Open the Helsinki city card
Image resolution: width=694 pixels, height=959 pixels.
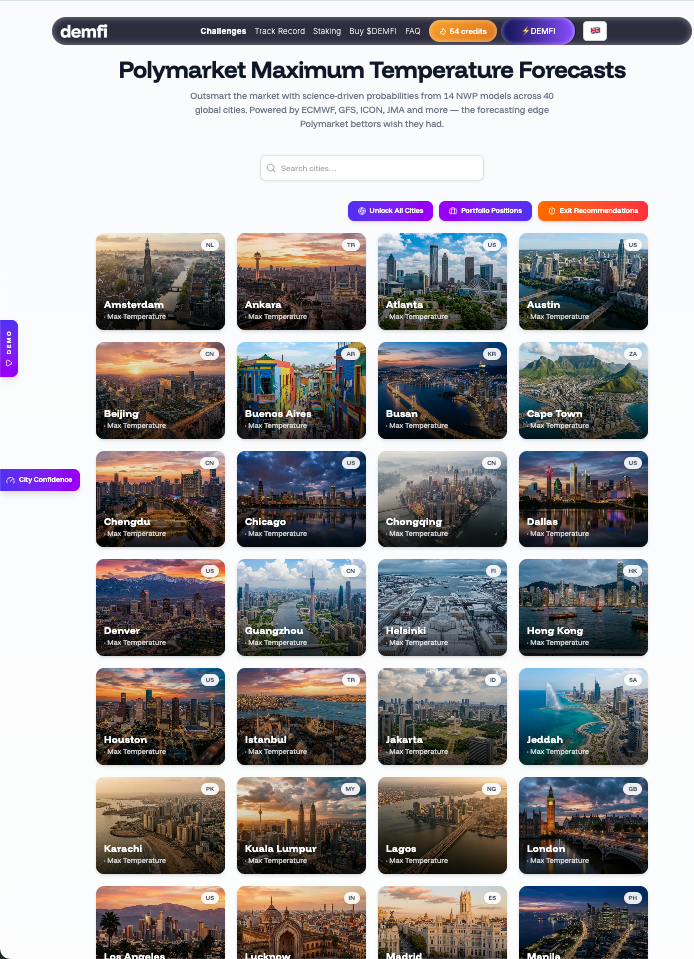[443, 607]
